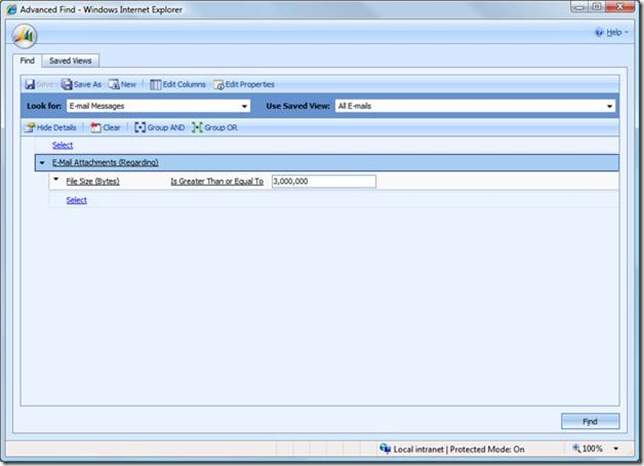Open File Size row options arrow
Screen dimensions: 644x466
click(x=56, y=180)
